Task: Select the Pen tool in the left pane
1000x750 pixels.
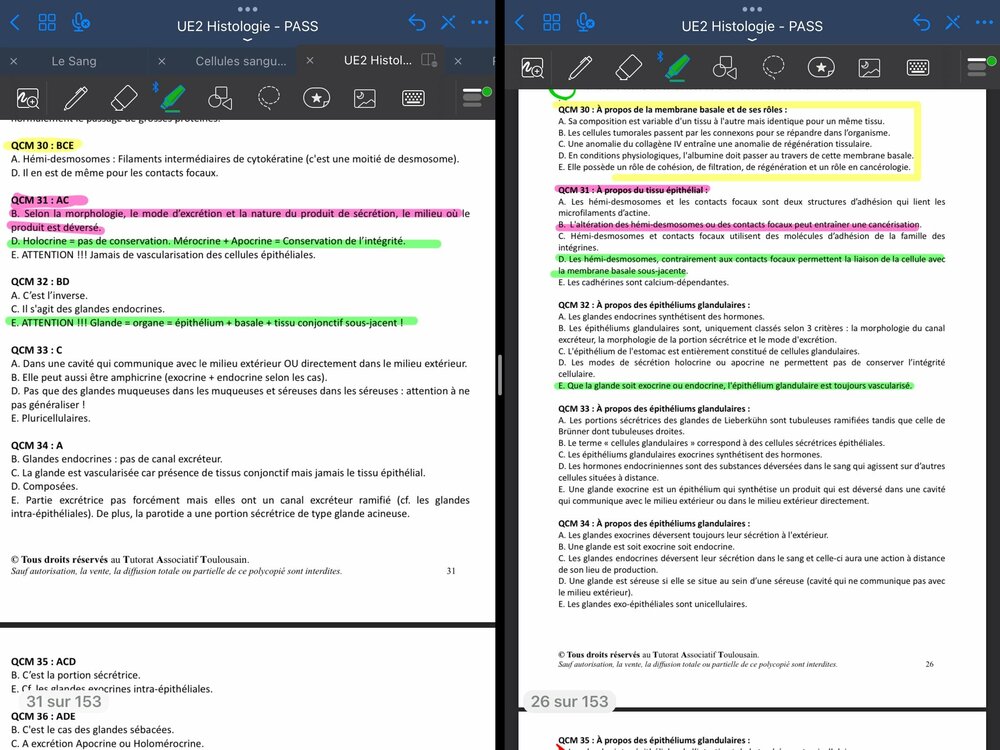Action: (x=75, y=98)
